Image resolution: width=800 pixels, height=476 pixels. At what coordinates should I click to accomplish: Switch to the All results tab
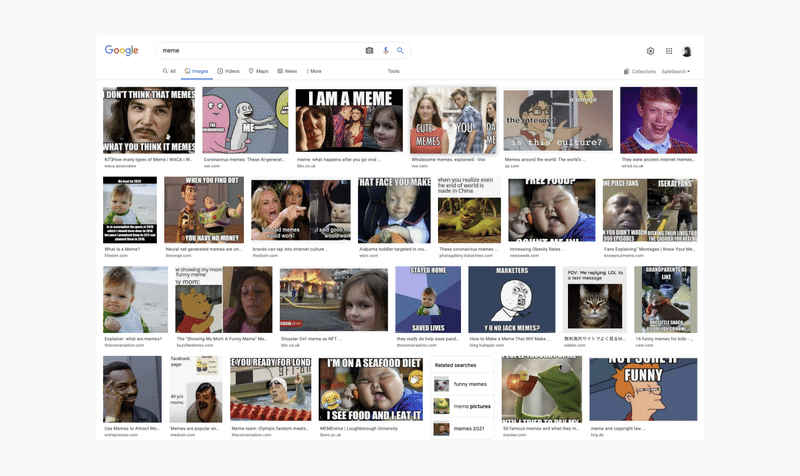click(x=169, y=71)
